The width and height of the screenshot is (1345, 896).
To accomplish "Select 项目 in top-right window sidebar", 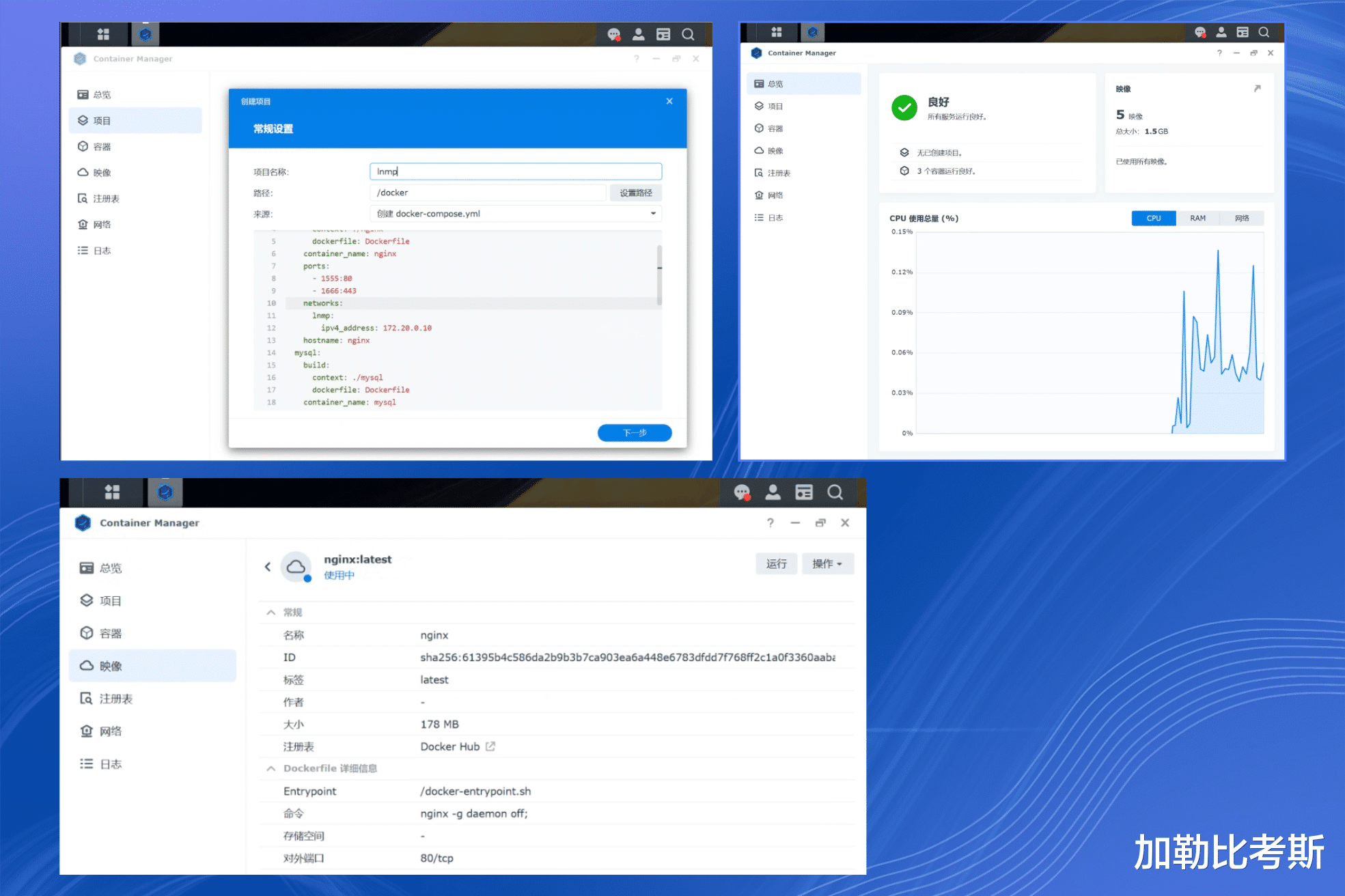I will click(804, 106).
